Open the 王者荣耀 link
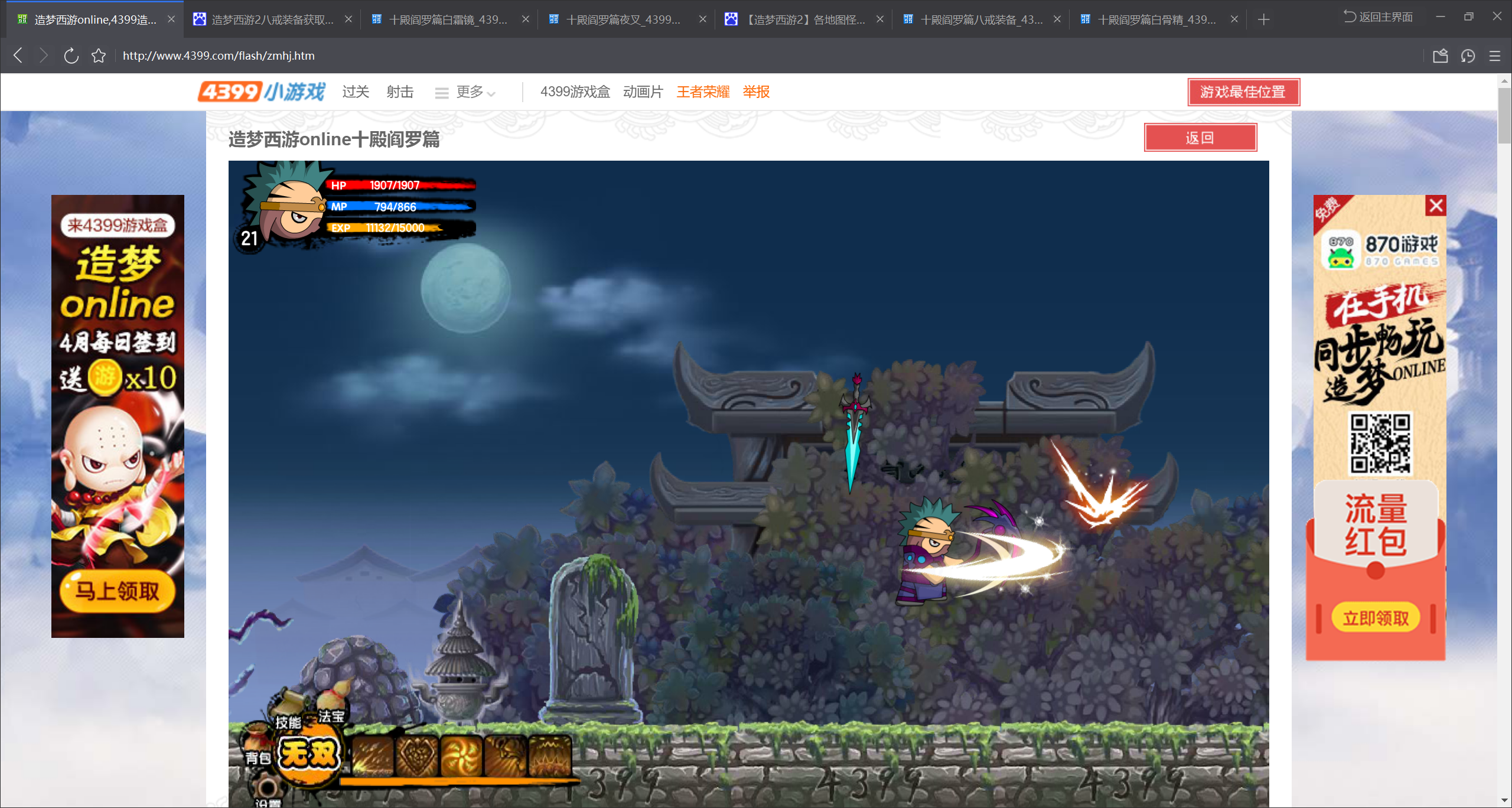The width and height of the screenshot is (1512, 808). (x=703, y=92)
